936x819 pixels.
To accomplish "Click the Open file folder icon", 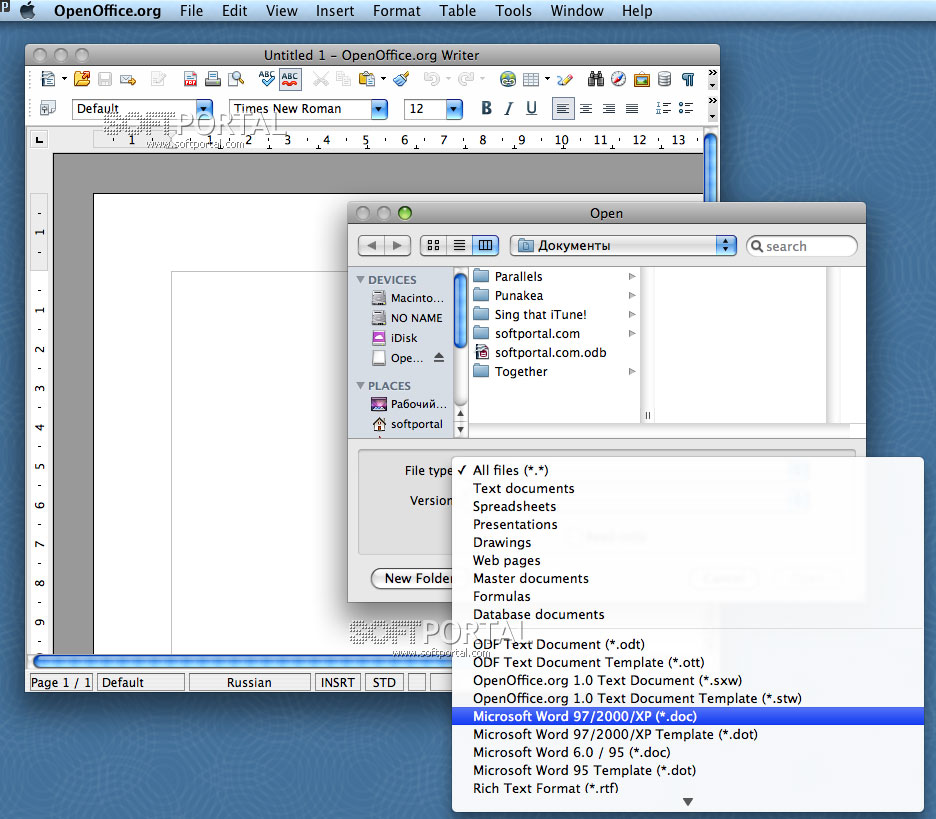I will tap(82, 79).
